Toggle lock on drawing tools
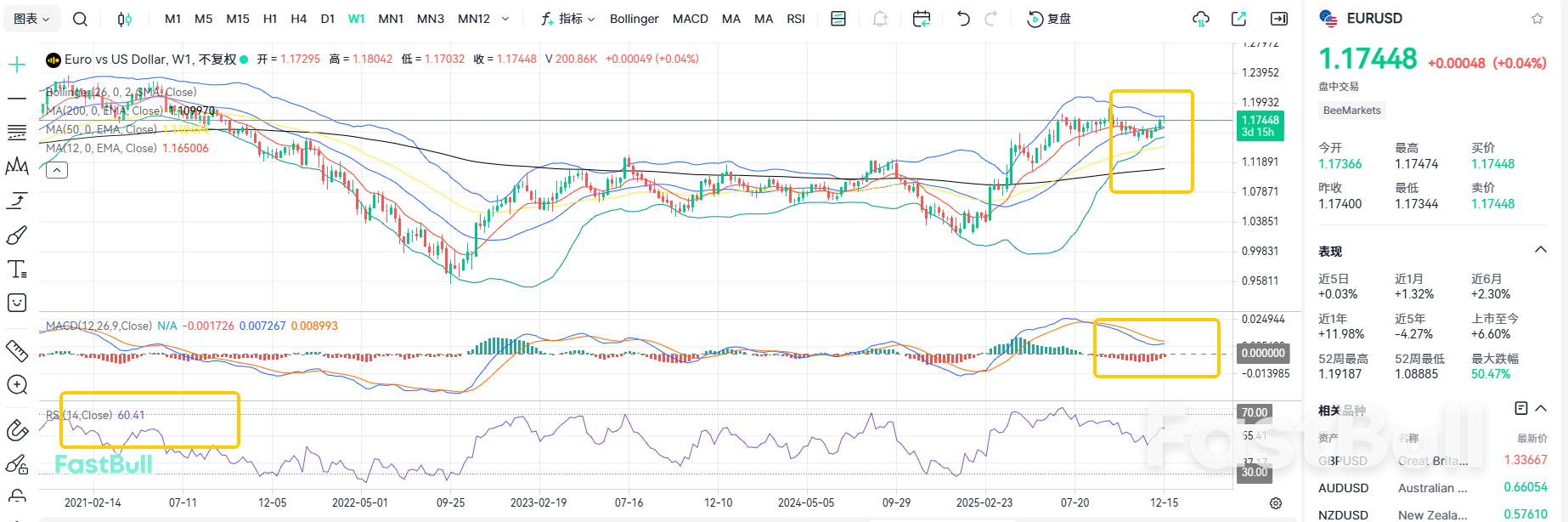 tap(17, 464)
